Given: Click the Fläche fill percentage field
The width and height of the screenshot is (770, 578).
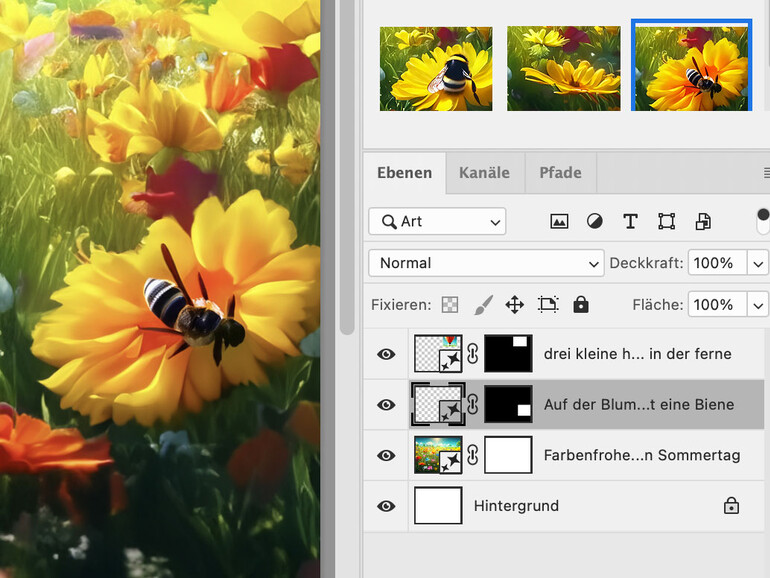Looking at the screenshot, I should point(716,305).
